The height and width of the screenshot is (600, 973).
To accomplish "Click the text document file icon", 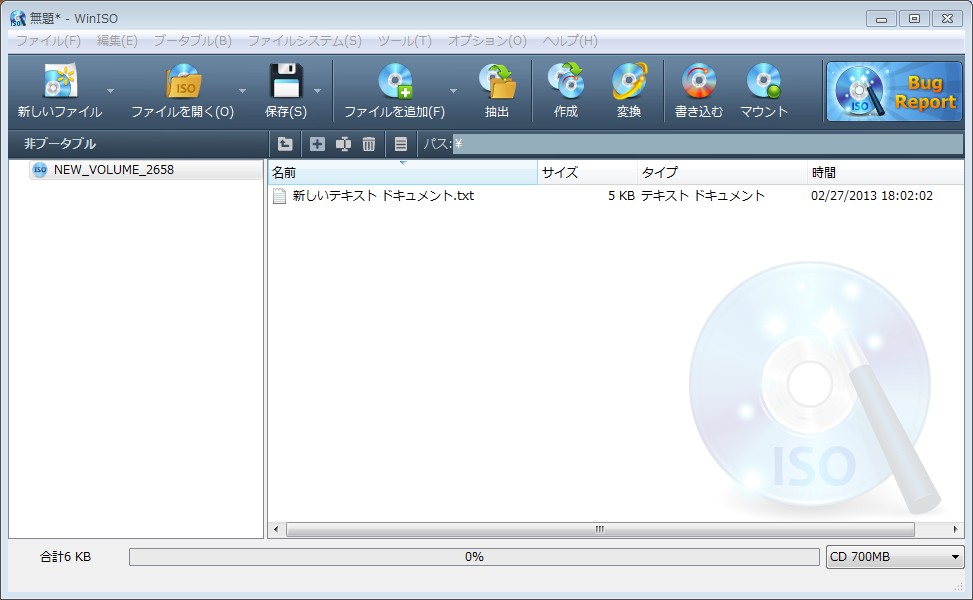I will pos(280,196).
